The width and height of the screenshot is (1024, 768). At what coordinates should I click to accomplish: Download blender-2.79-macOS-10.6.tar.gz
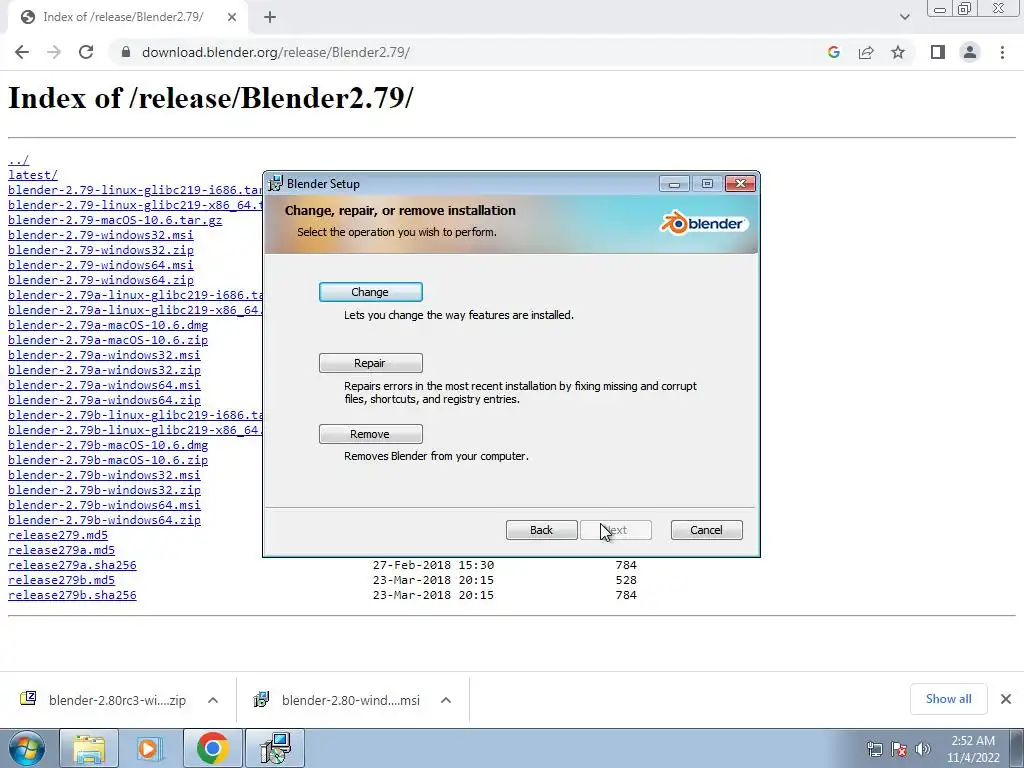(x=115, y=220)
